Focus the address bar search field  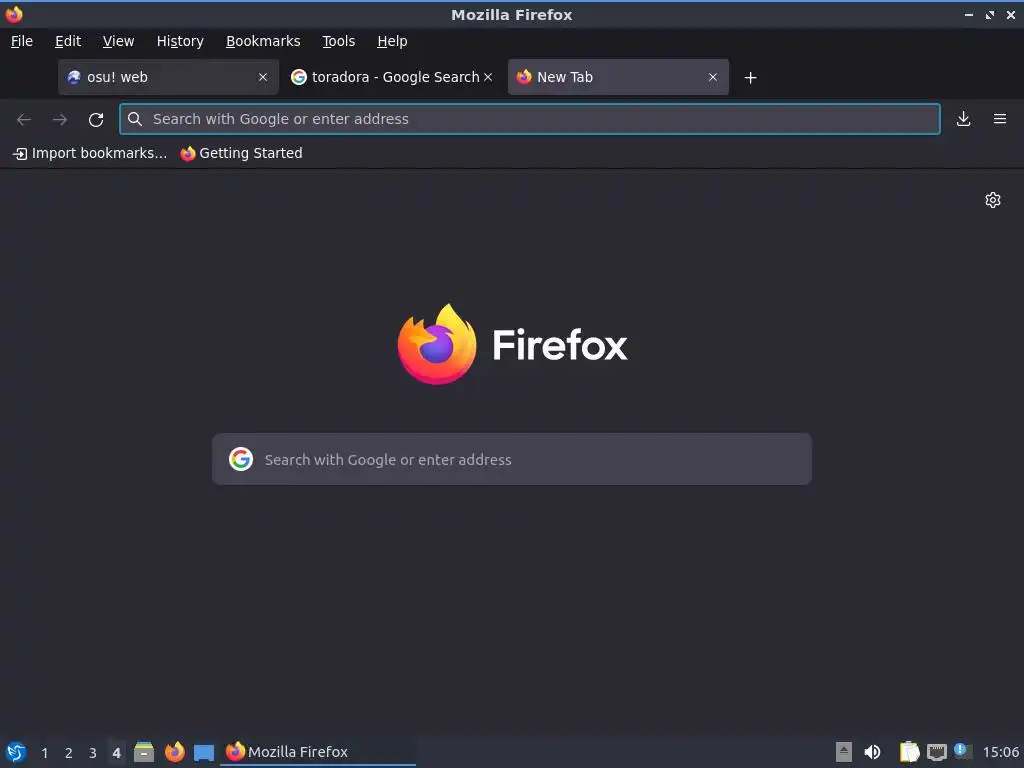point(530,119)
